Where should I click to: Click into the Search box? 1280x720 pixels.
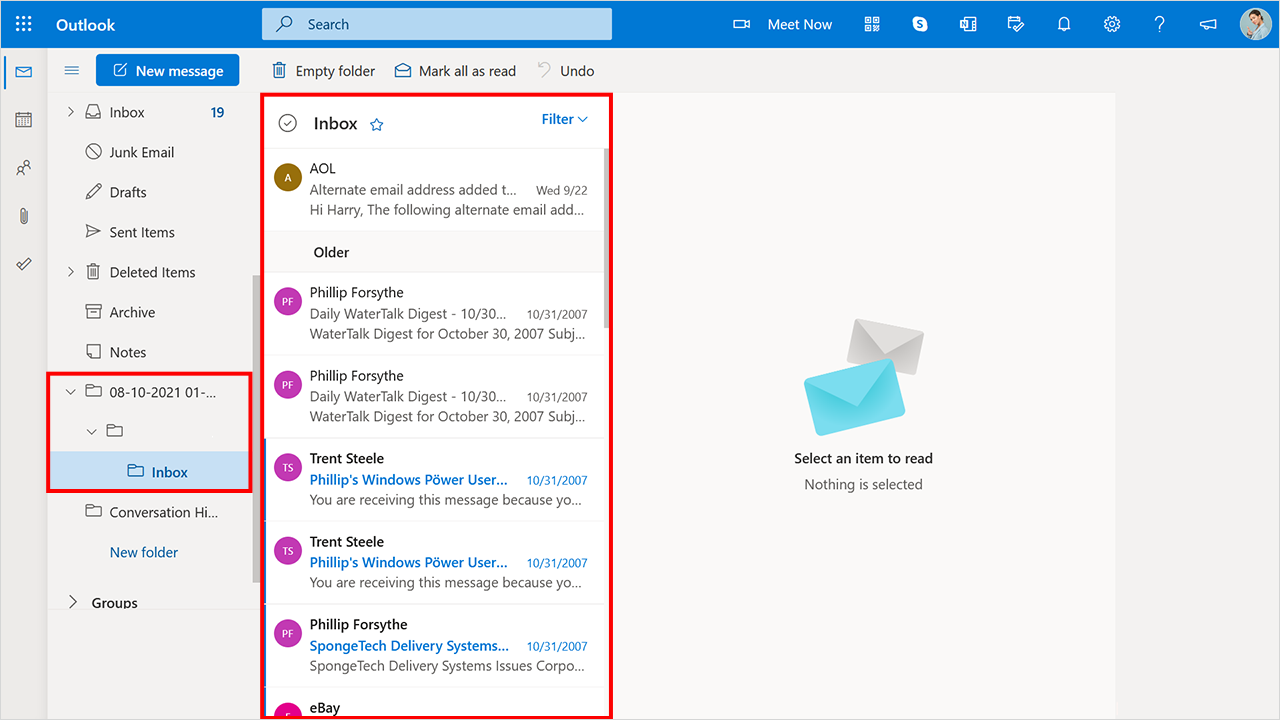[x=437, y=24]
